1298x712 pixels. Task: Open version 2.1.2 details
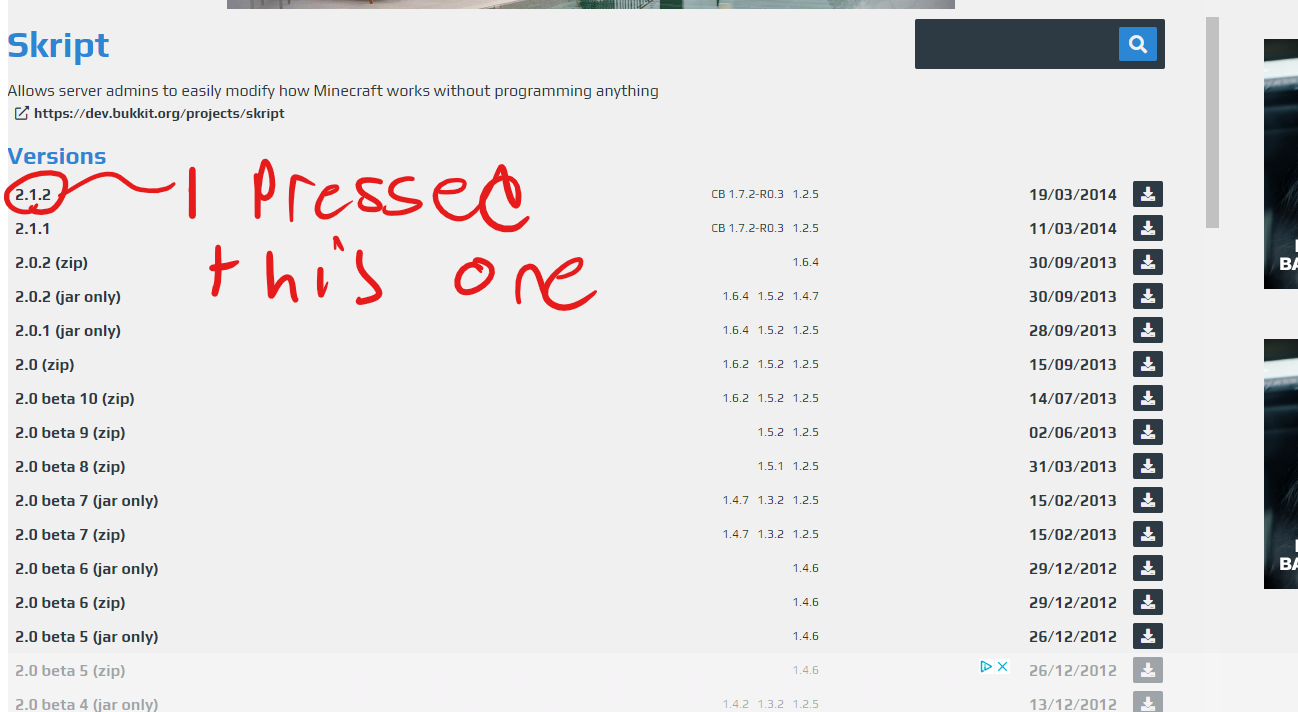(33, 194)
